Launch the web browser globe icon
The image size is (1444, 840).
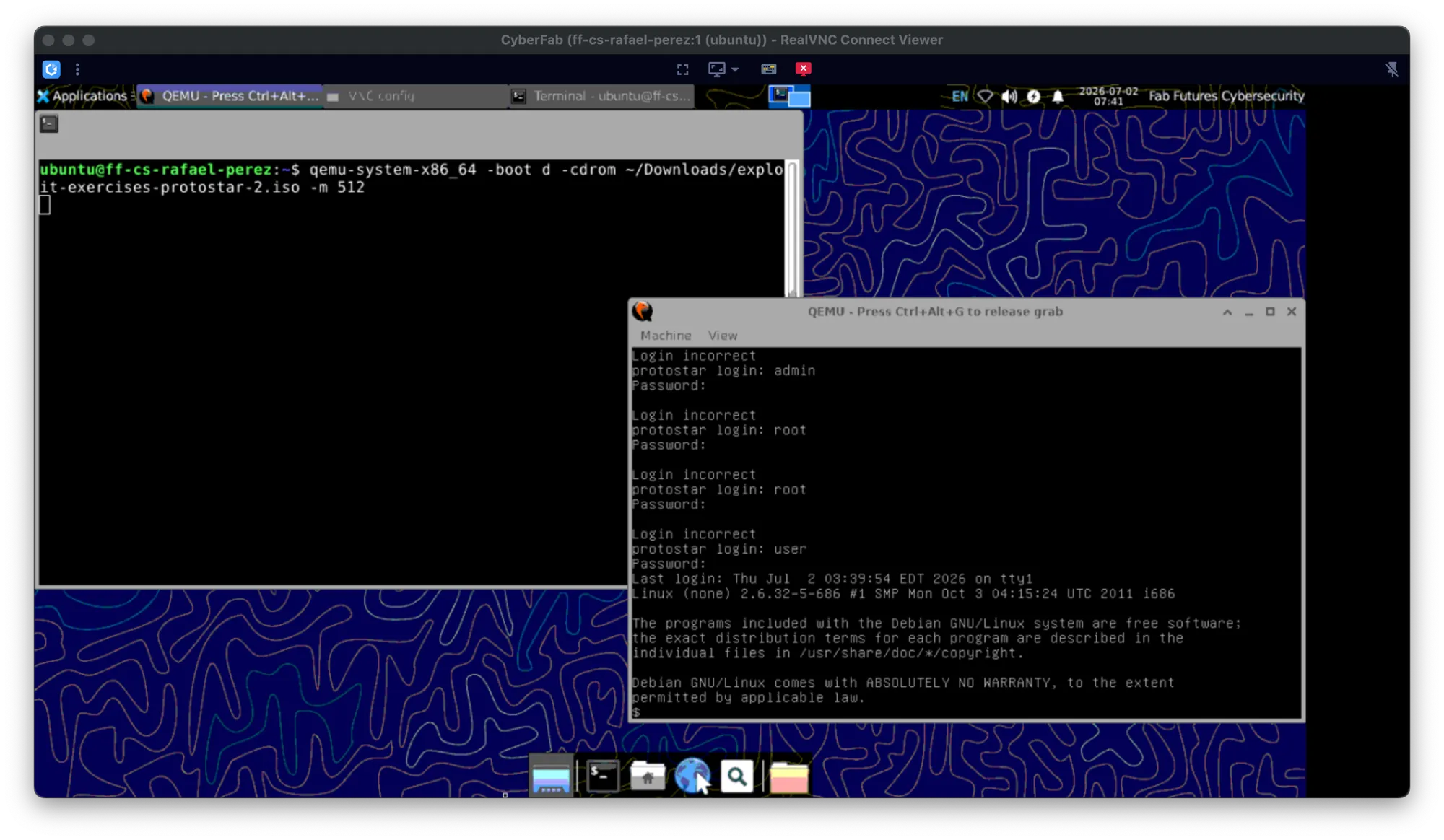tap(692, 776)
